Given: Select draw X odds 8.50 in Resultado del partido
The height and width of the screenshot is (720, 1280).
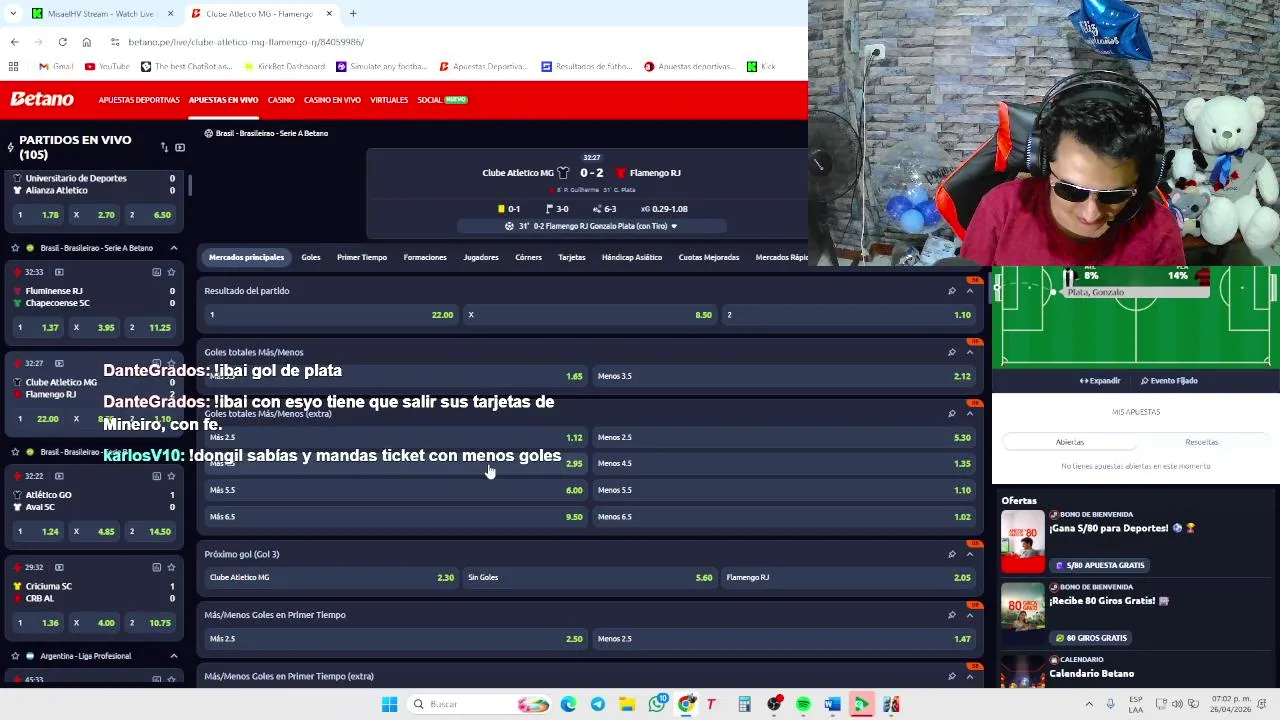Looking at the screenshot, I should click(x=590, y=315).
